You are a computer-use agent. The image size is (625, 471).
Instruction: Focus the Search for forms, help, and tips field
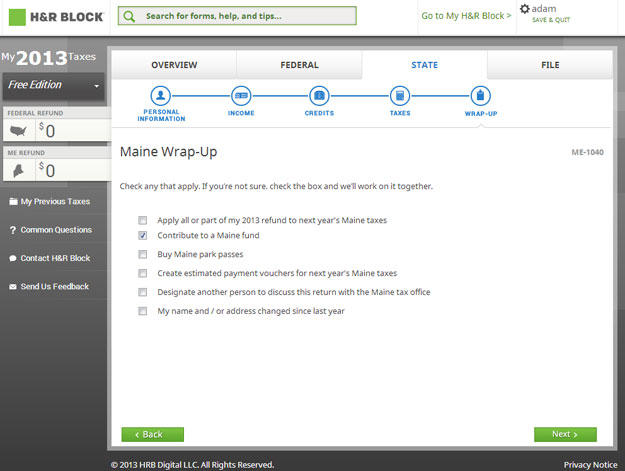(x=237, y=16)
